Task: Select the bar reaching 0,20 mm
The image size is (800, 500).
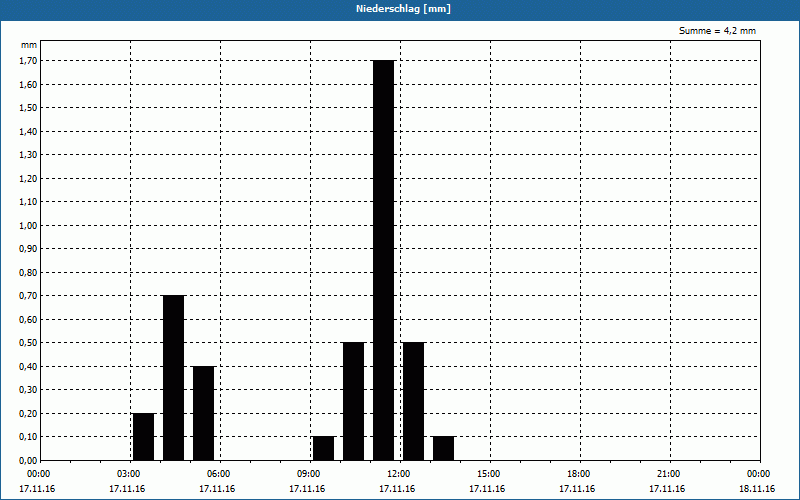Action: pyautogui.click(x=143, y=437)
